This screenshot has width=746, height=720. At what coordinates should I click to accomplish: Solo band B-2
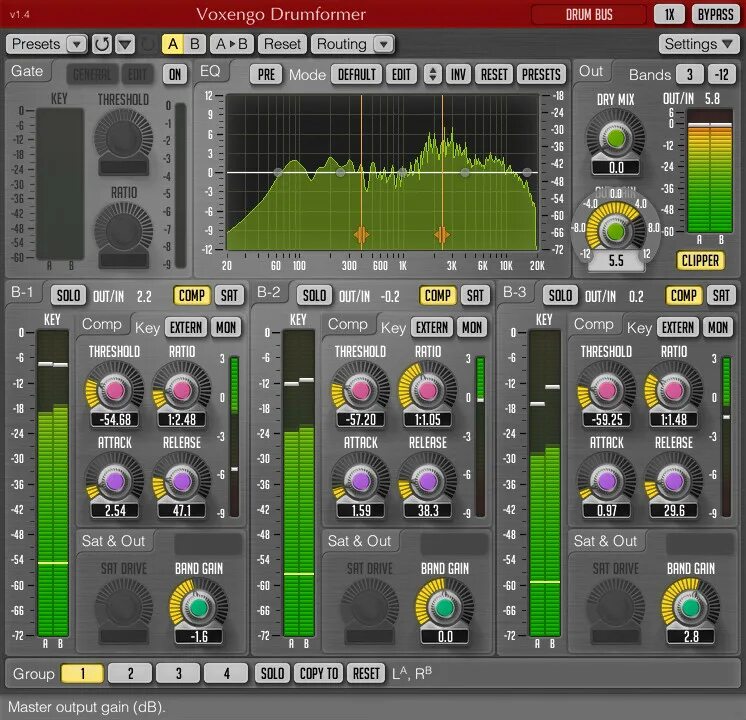(x=314, y=296)
